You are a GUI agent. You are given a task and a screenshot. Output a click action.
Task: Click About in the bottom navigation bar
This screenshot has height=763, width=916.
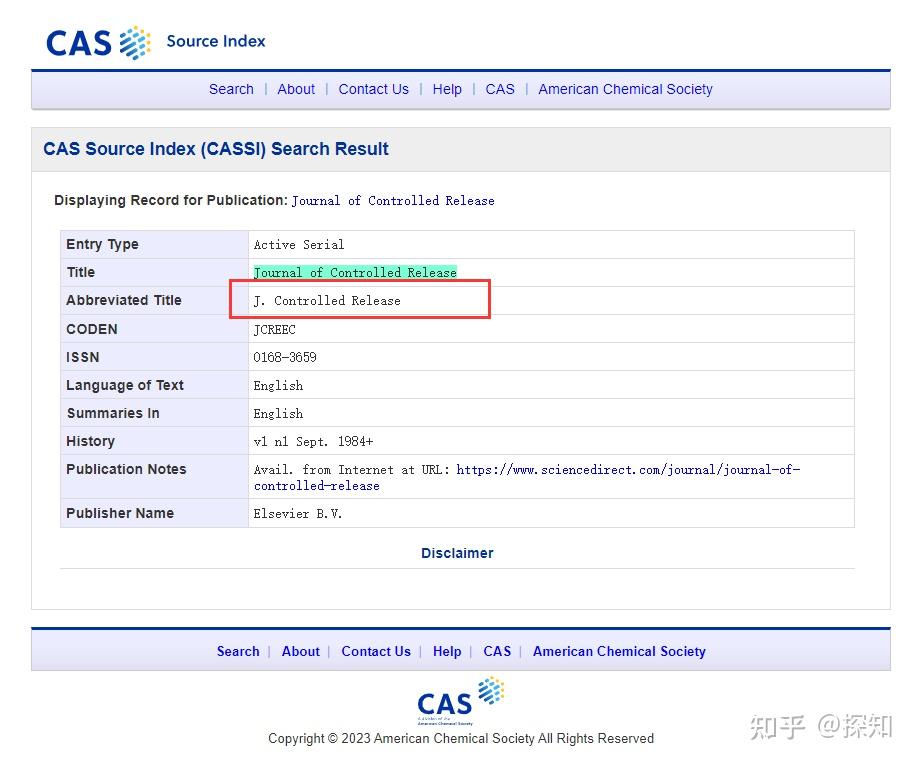[x=301, y=651]
